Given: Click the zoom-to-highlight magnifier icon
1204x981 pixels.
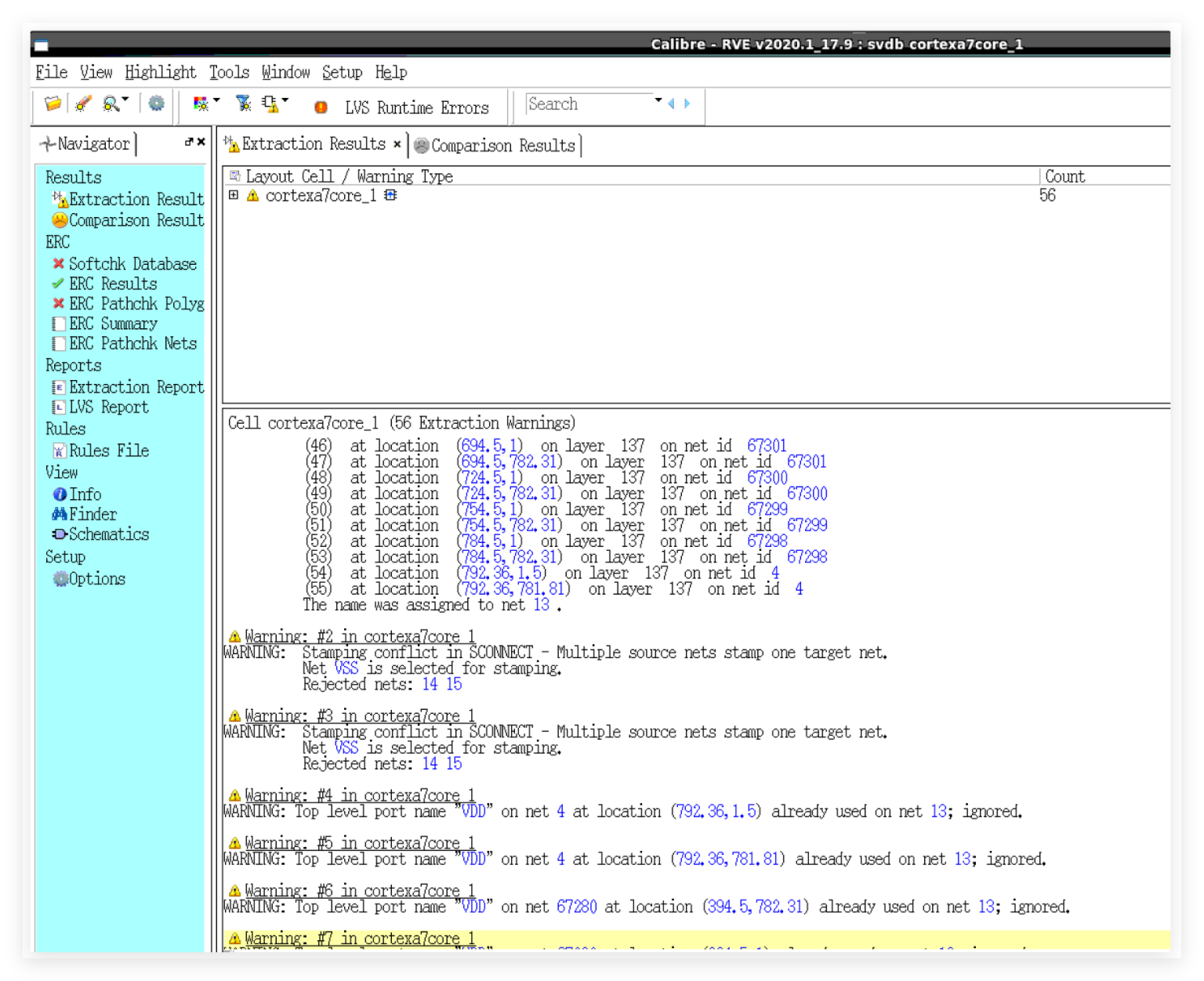Looking at the screenshot, I should point(111,103).
